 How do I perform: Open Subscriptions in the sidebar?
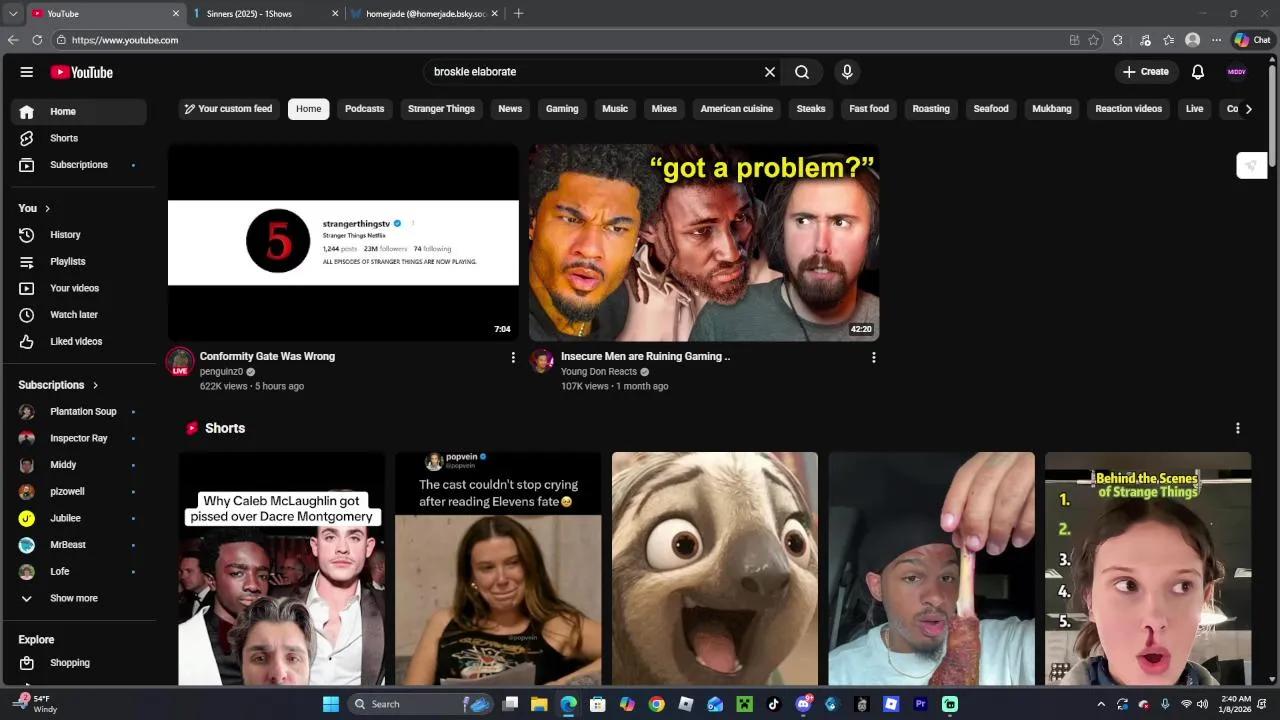coord(79,165)
